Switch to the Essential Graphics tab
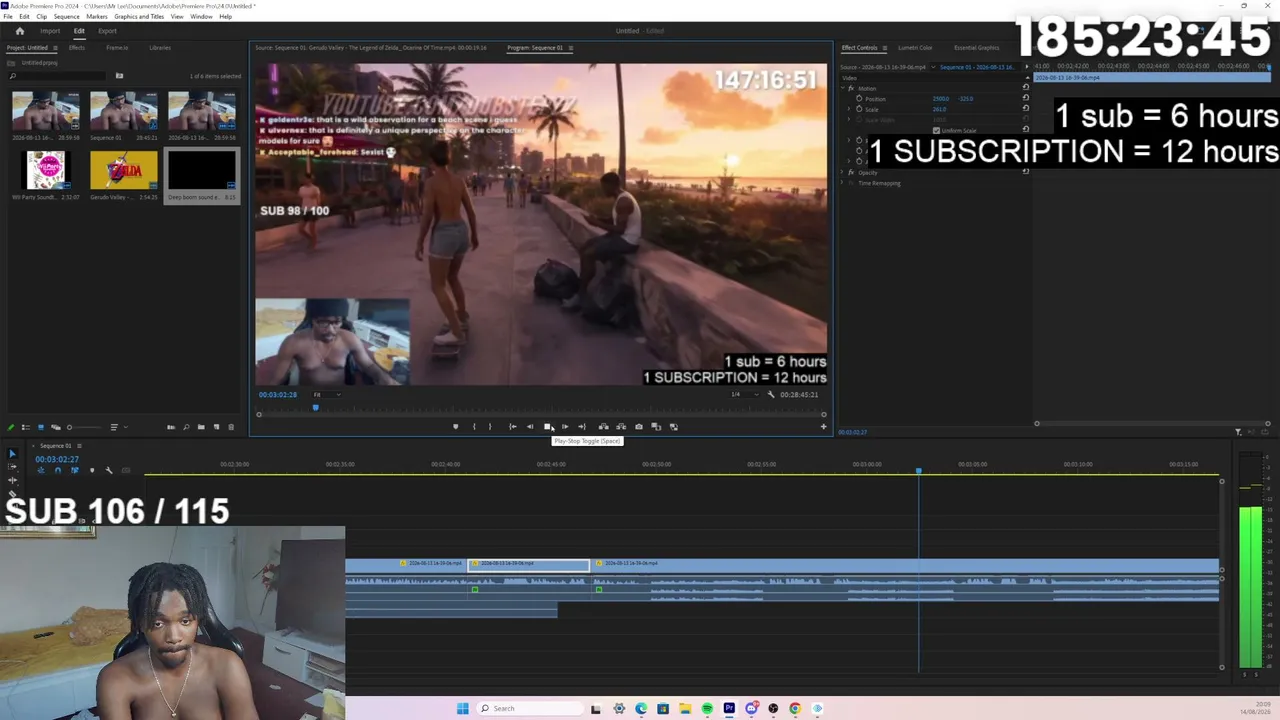 coord(976,48)
